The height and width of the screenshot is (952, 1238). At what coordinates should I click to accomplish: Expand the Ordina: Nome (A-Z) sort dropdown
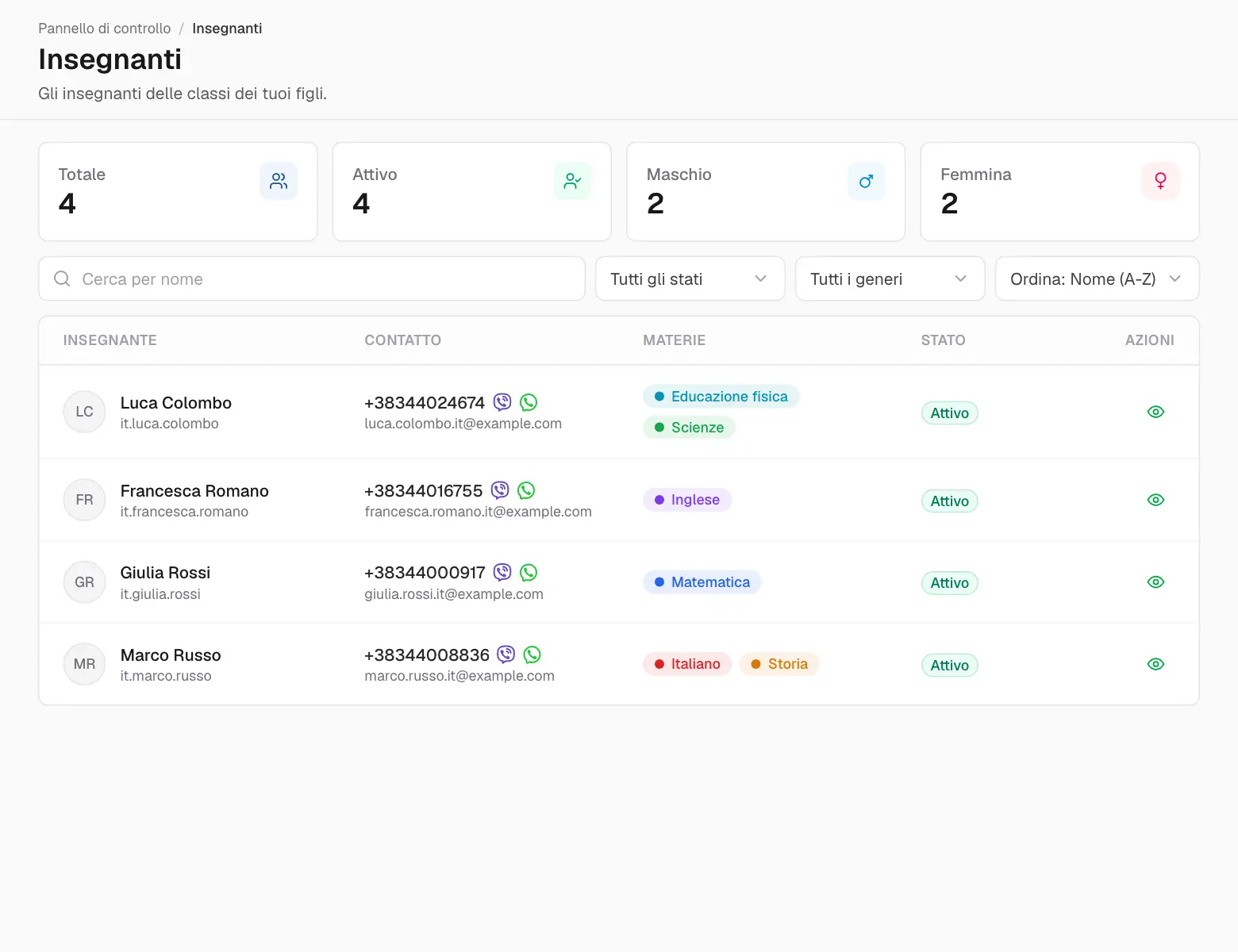tap(1098, 278)
